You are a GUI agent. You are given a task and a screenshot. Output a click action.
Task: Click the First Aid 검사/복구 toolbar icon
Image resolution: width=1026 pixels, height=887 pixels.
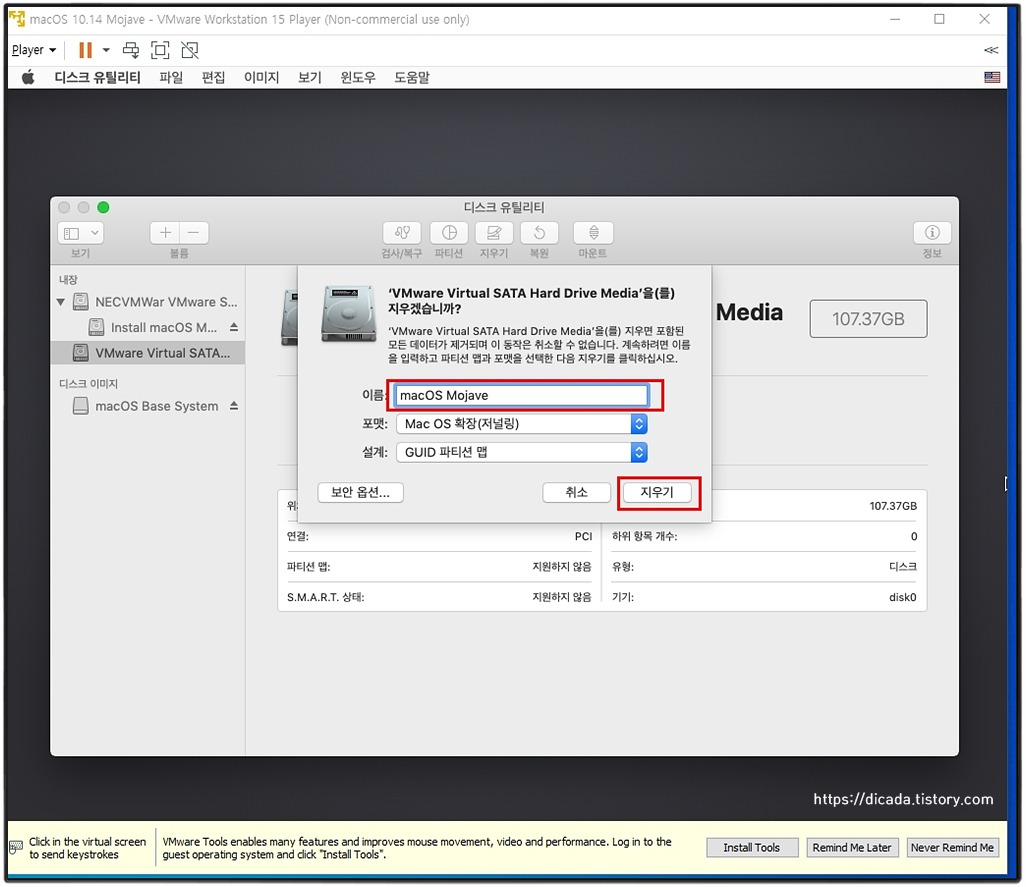[x=402, y=233]
